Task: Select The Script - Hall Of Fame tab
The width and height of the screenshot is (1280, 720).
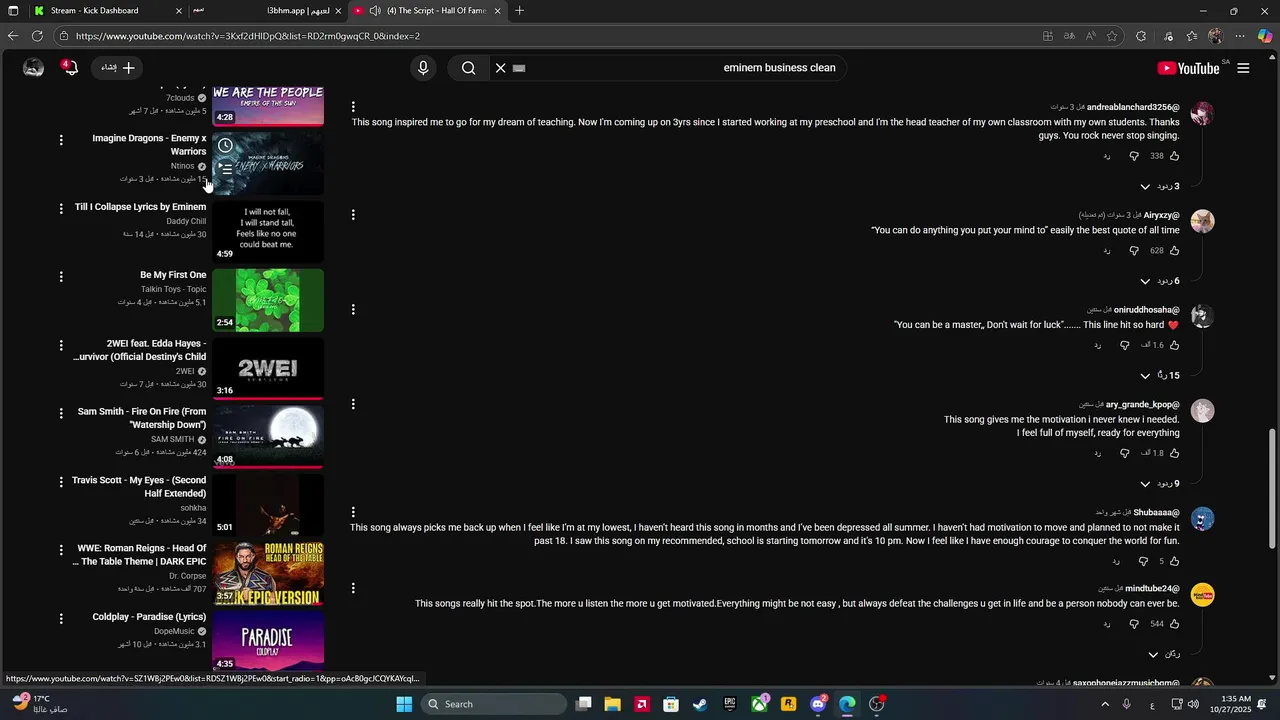Action: point(427,11)
